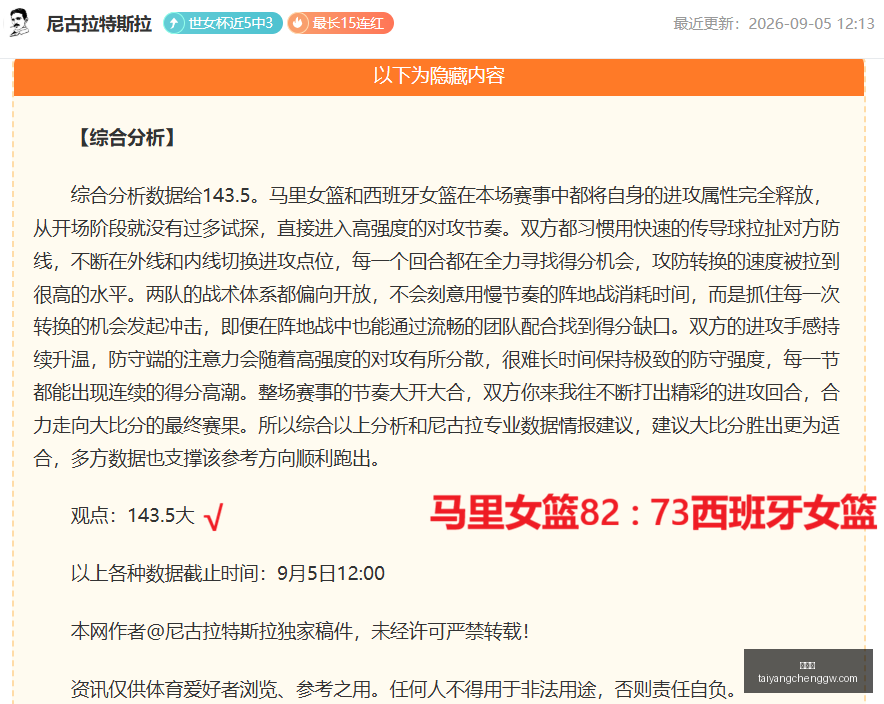Select the 世女杯近5中3 badge

[223, 23]
